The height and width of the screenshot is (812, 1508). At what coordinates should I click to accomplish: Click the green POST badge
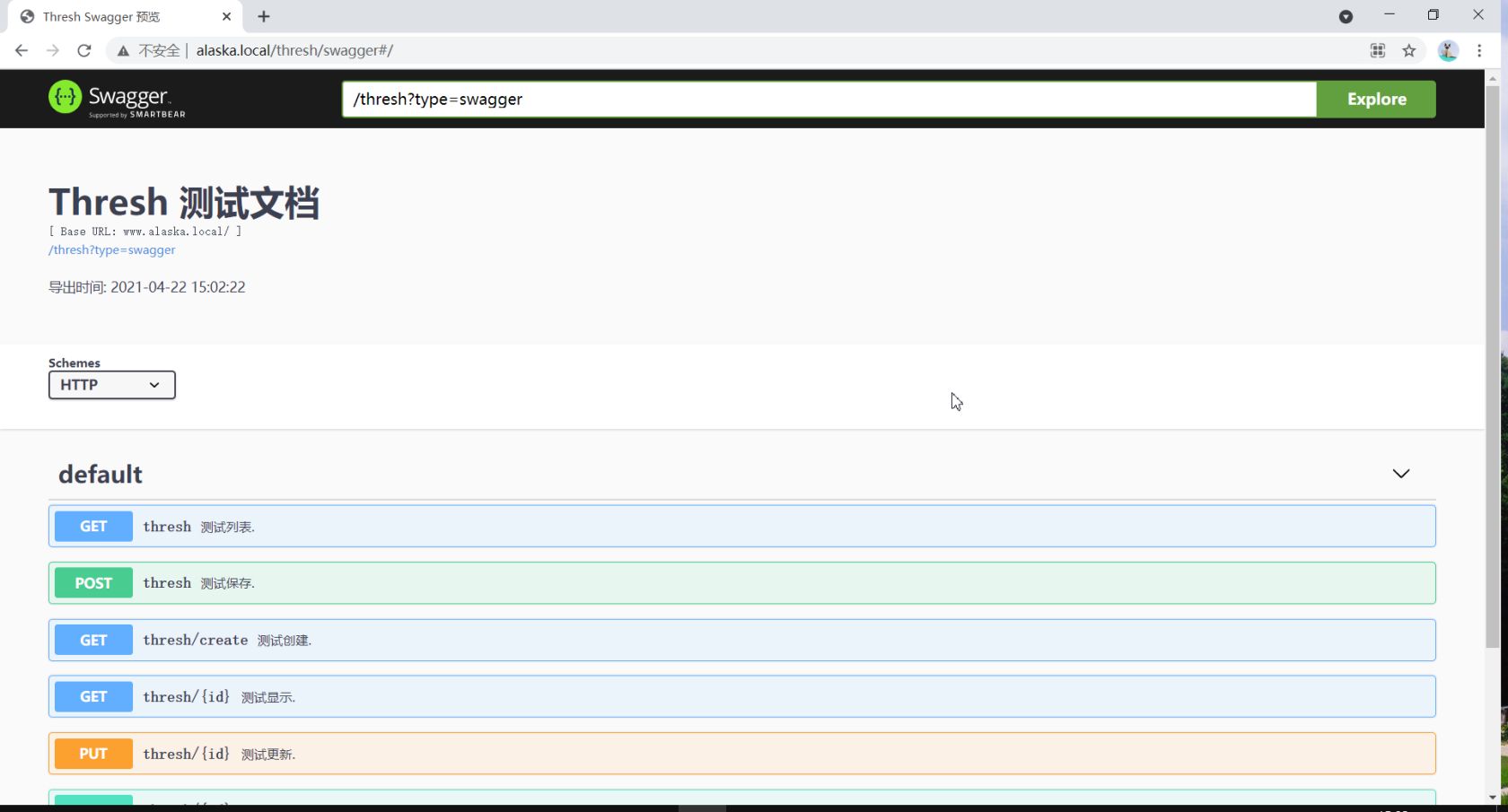(93, 583)
